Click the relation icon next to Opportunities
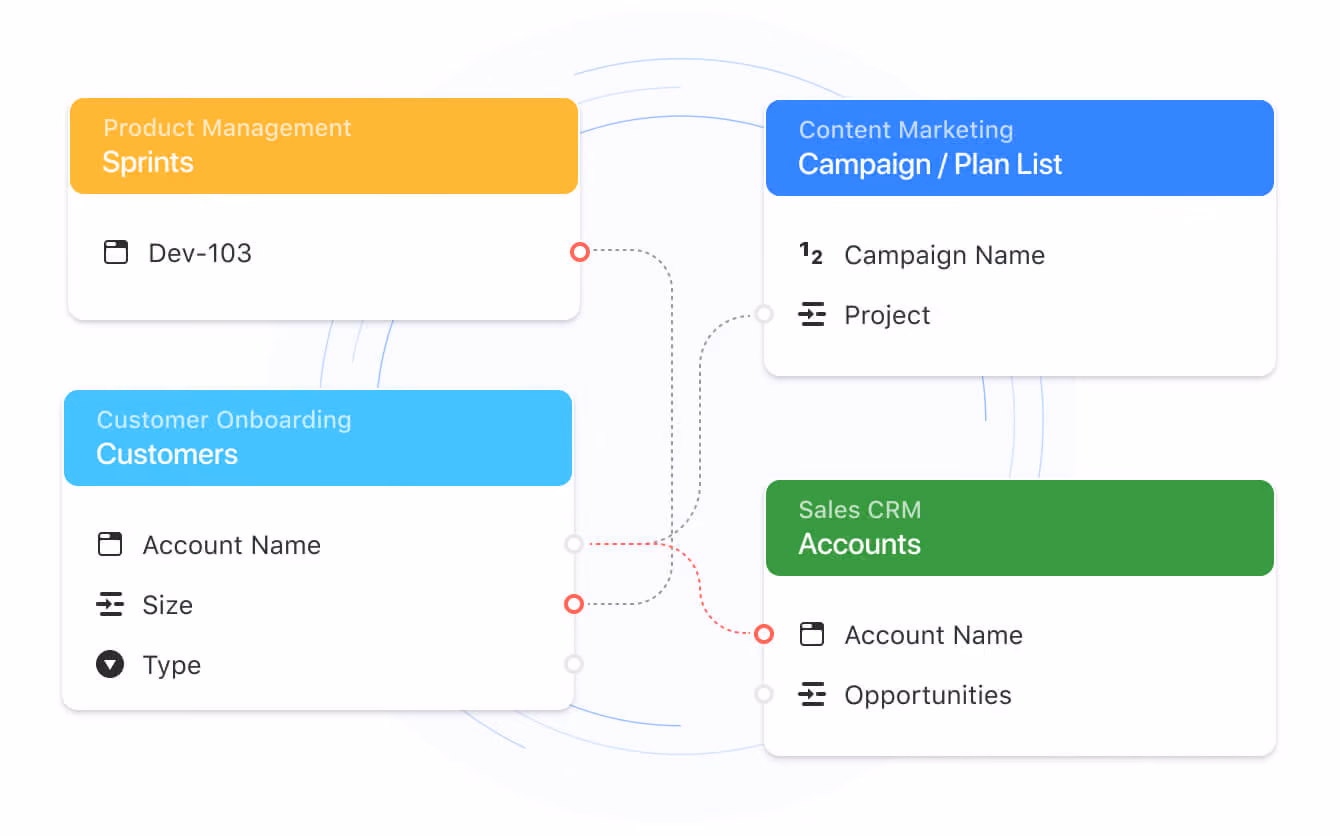Screen dimensions: 1340x836 click(812, 695)
